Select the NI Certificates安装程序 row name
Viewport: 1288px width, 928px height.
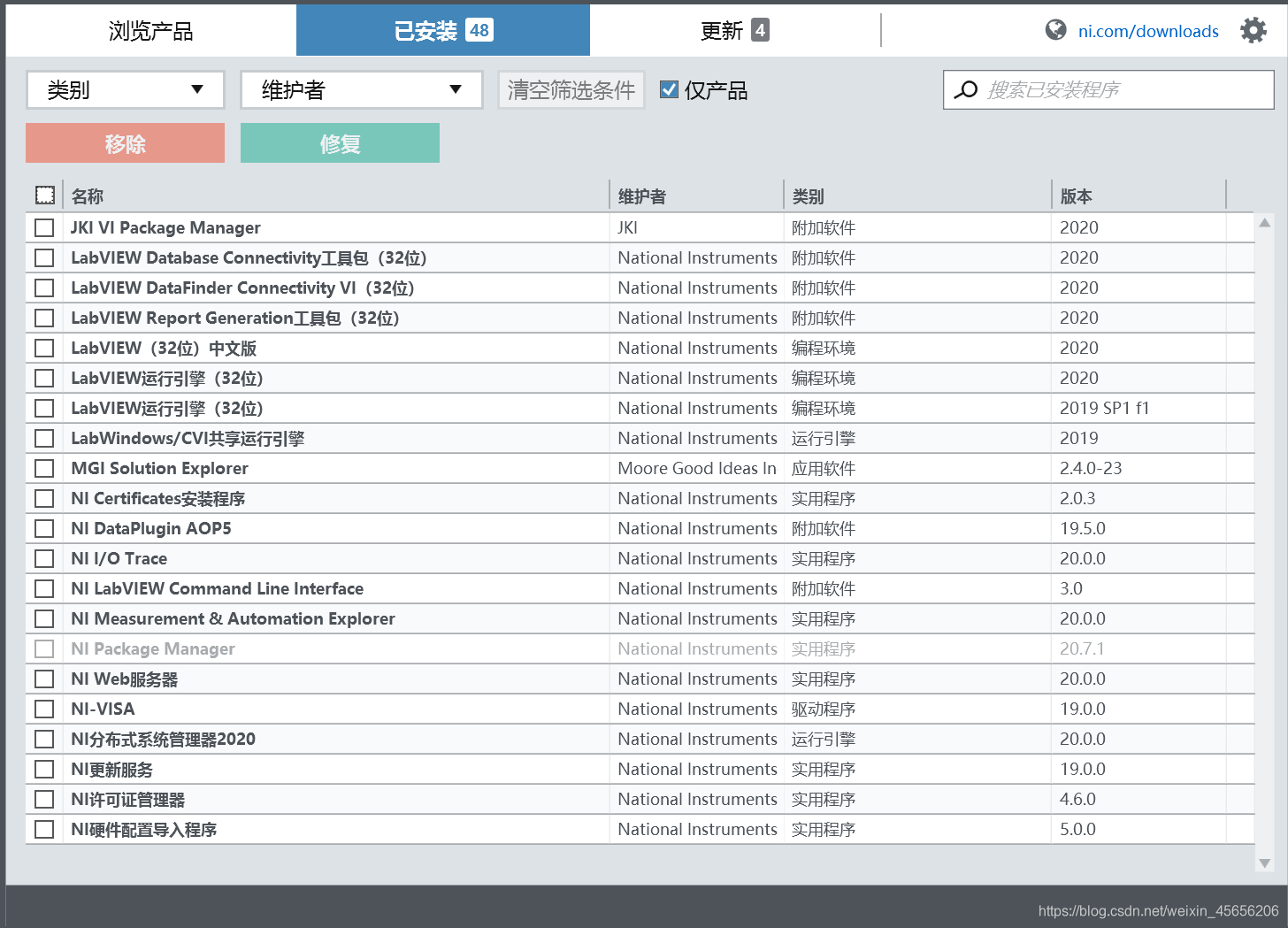[x=158, y=498]
